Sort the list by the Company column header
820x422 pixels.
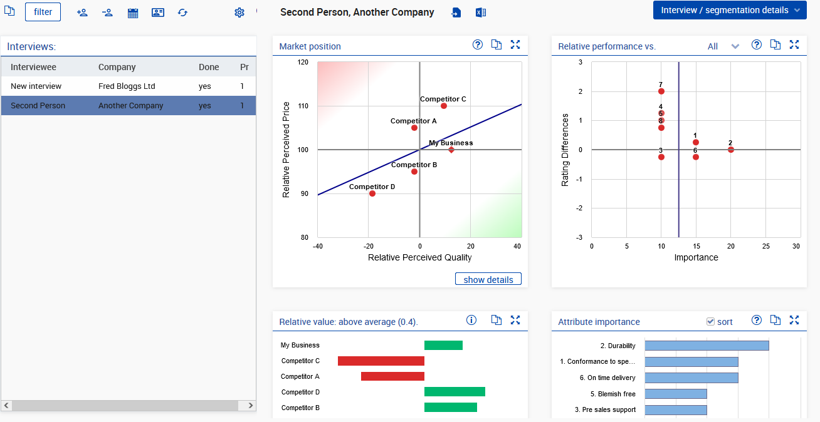click(117, 67)
